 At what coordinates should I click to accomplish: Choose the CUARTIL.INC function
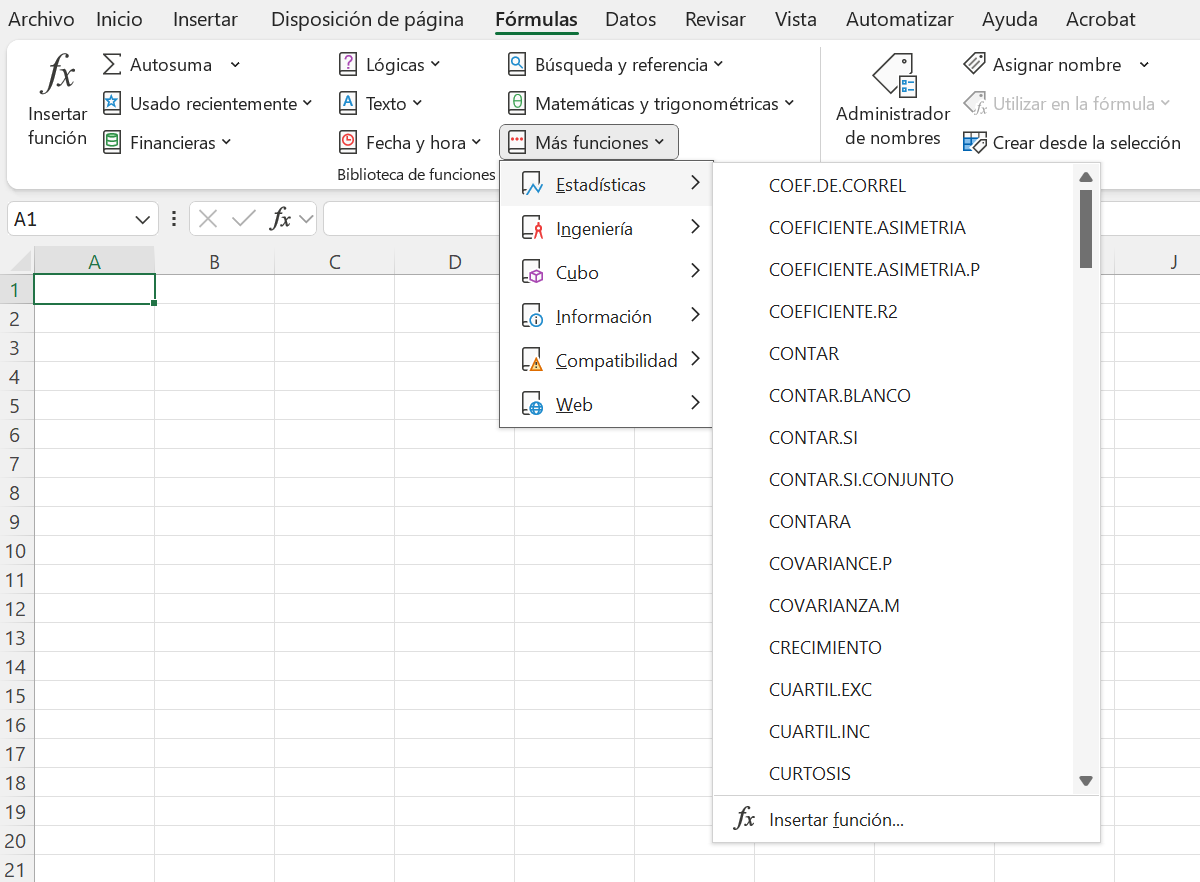point(819,732)
